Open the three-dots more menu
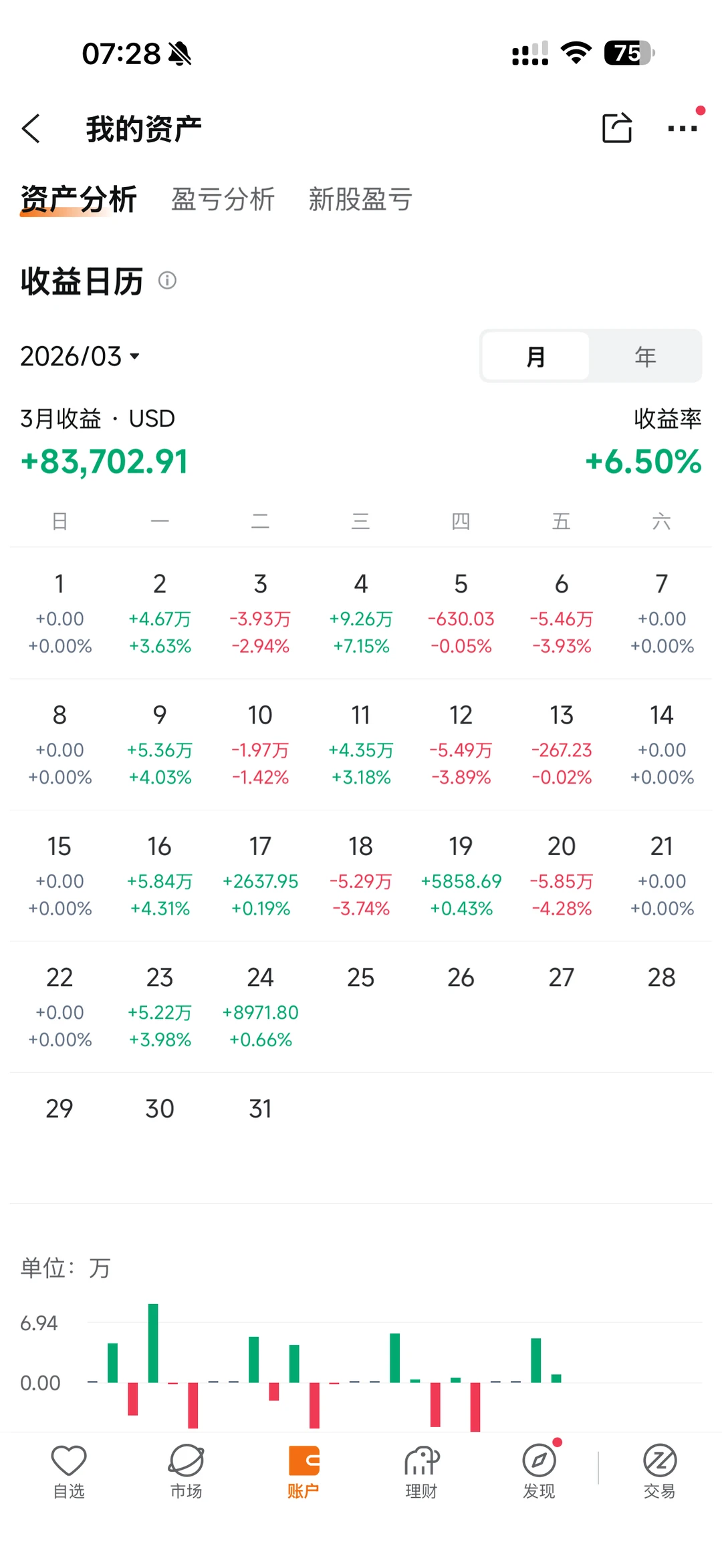The height and width of the screenshot is (1568, 722). coord(683,128)
